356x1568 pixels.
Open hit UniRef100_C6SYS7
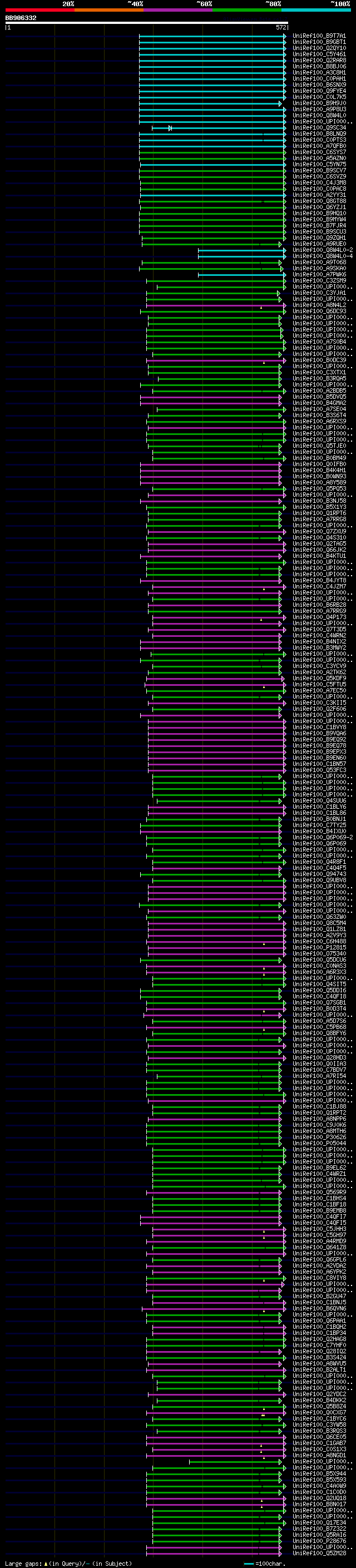point(319,152)
